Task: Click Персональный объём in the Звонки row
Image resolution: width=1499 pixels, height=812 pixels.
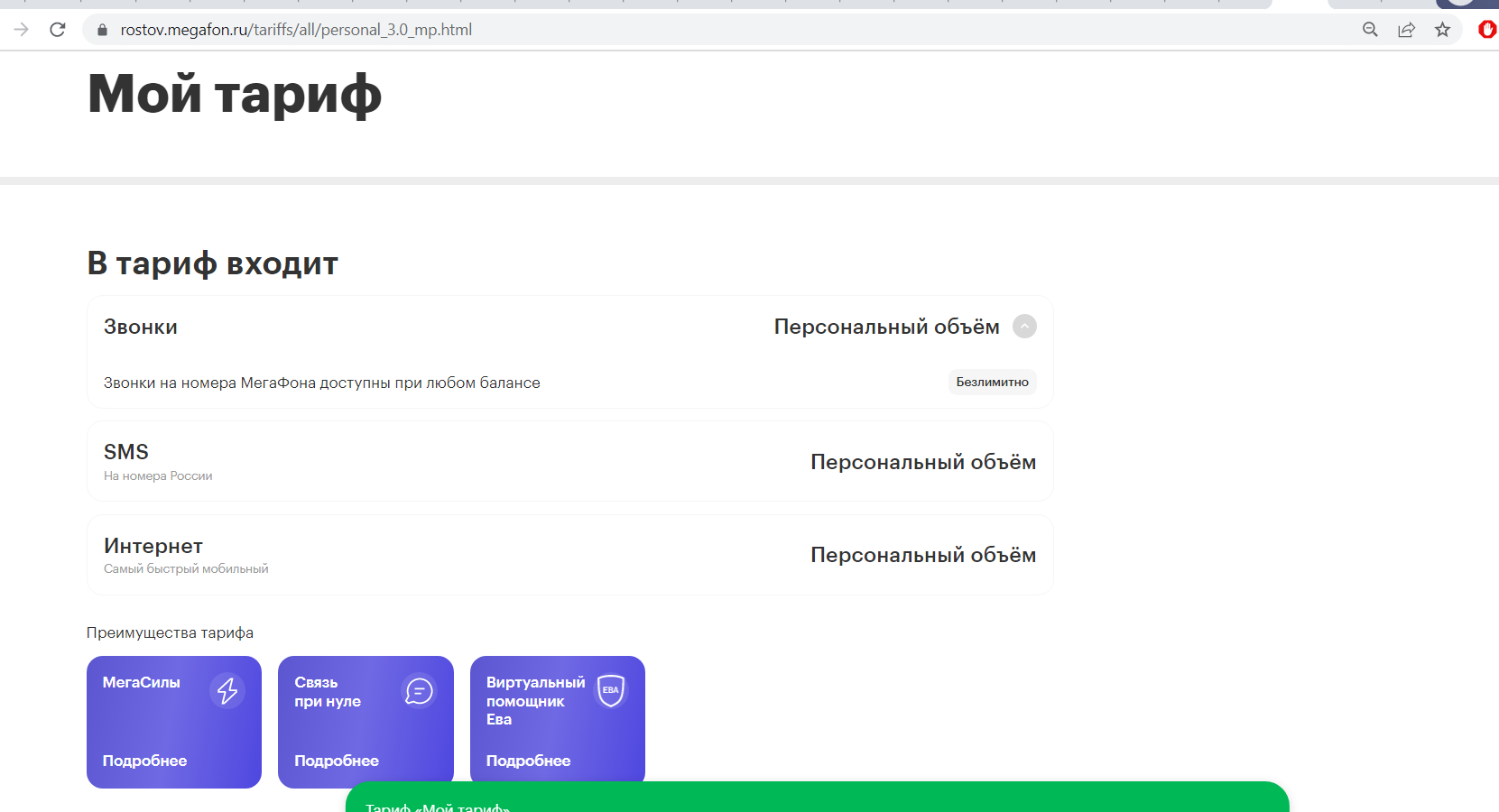Action: [886, 327]
